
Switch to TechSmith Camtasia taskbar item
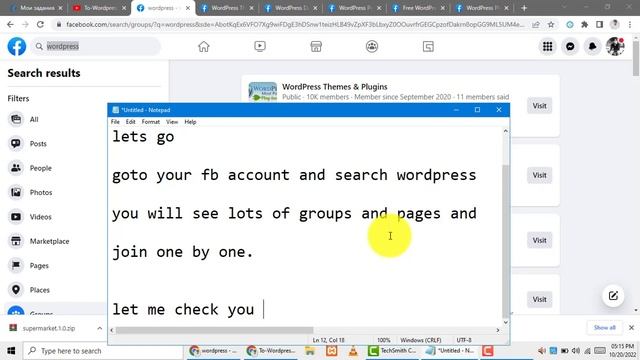[392, 351]
